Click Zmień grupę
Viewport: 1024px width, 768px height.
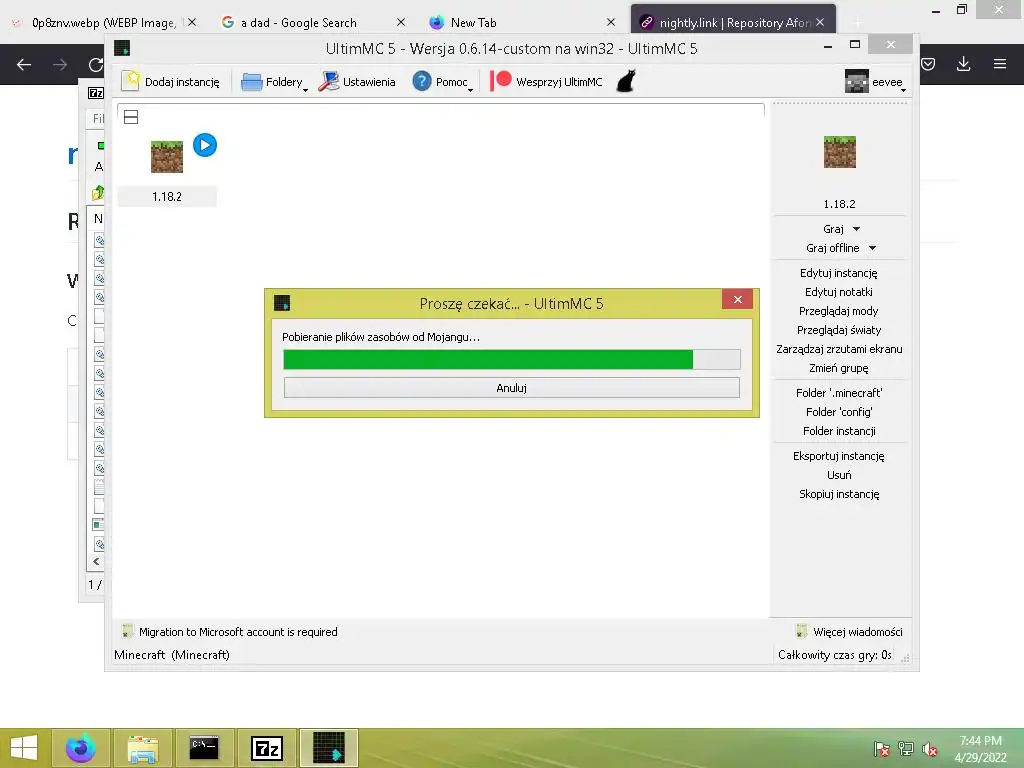point(839,368)
